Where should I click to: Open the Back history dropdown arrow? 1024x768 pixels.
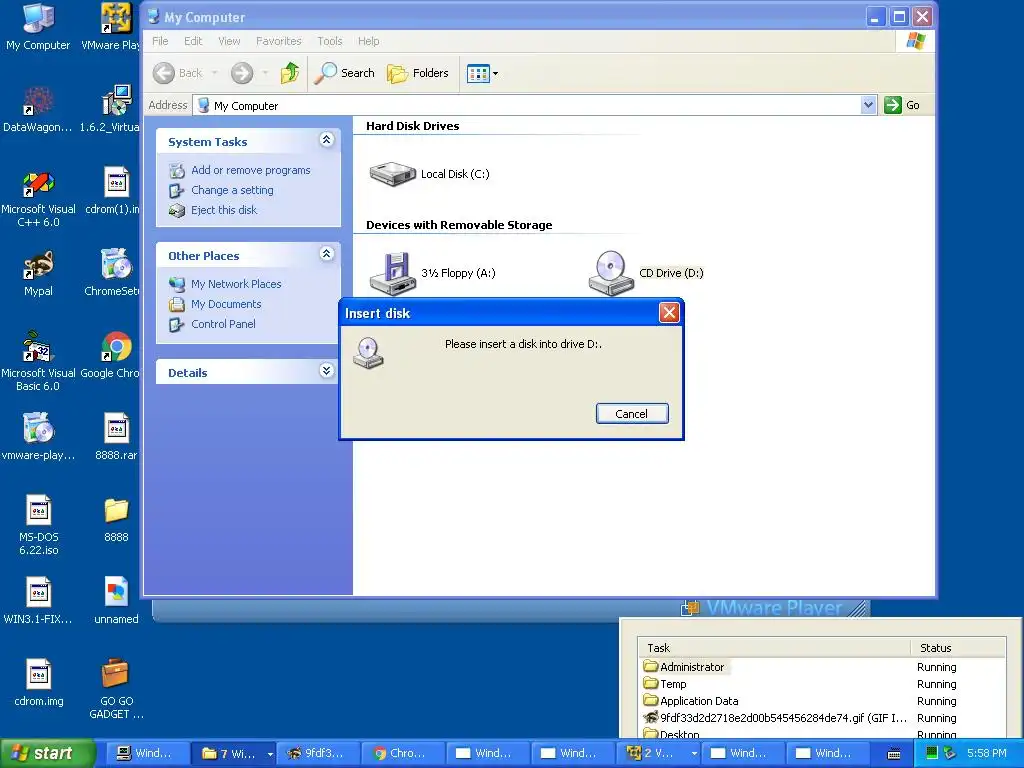[x=215, y=73]
